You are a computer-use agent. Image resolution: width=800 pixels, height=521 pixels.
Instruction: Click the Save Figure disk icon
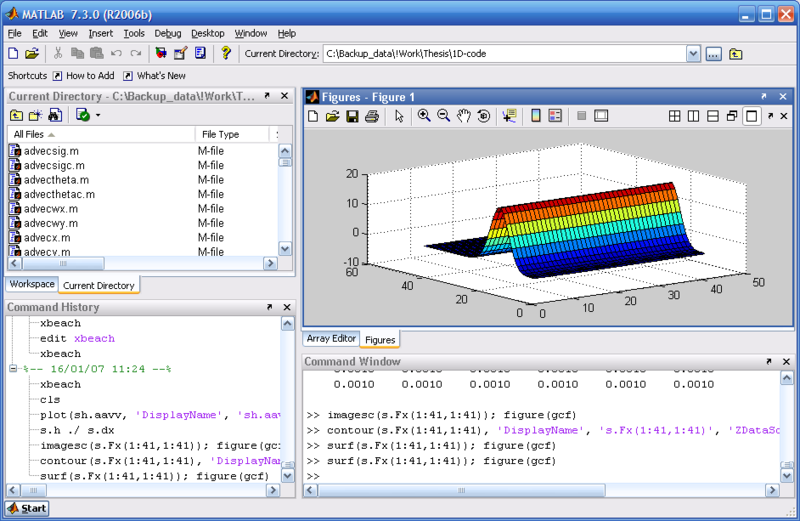352,116
